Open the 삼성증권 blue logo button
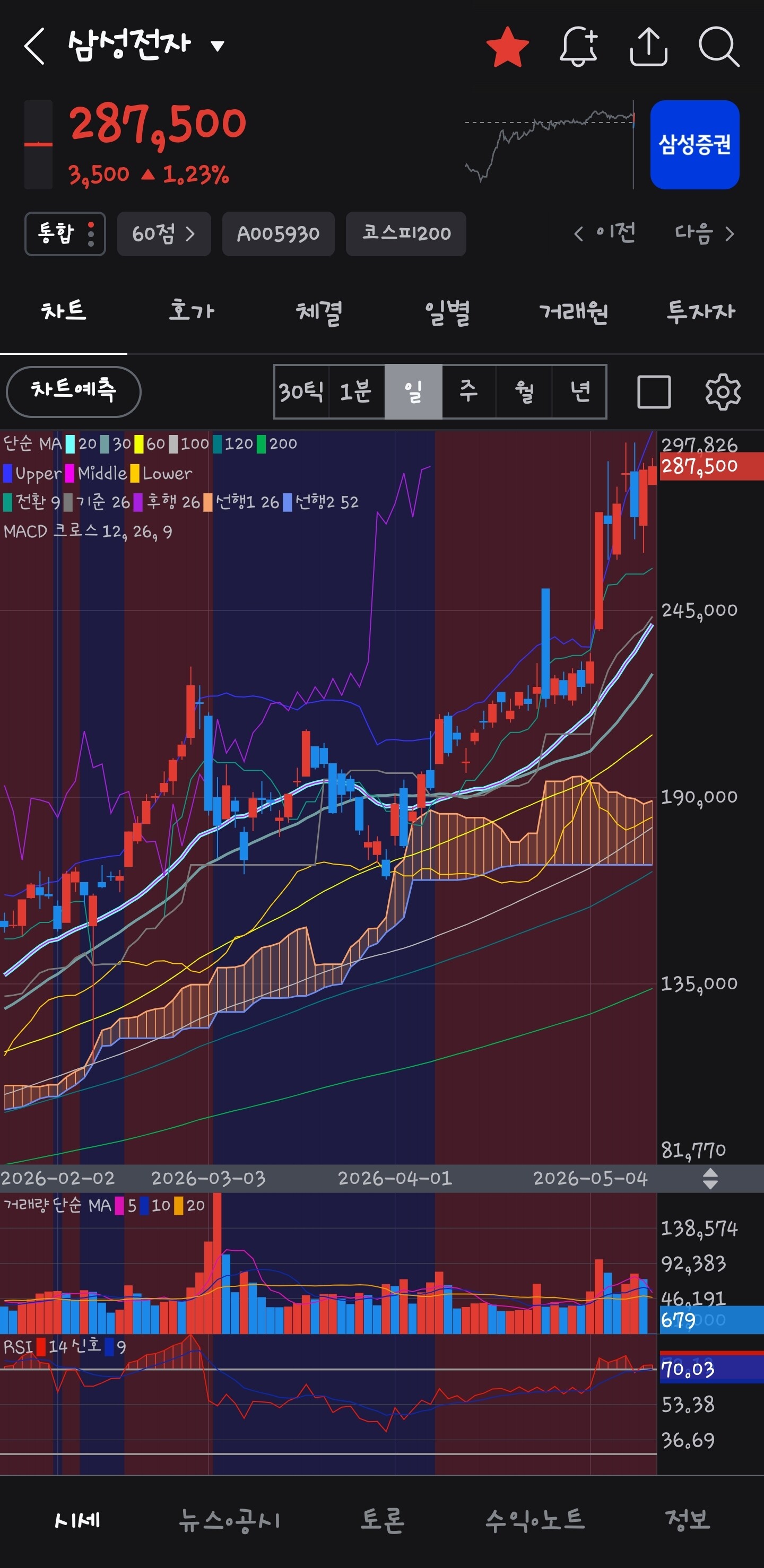The image size is (764, 1568). click(694, 145)
